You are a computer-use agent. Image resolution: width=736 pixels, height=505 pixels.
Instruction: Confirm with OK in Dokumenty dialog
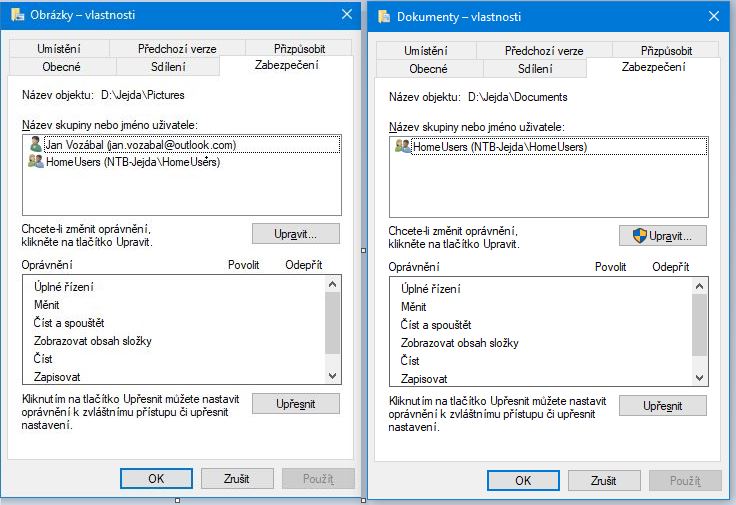point(523,480)
